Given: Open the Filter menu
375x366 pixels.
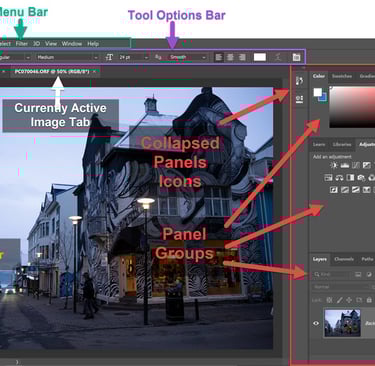Looking at the screenshot, I should [x=22, y=44].
